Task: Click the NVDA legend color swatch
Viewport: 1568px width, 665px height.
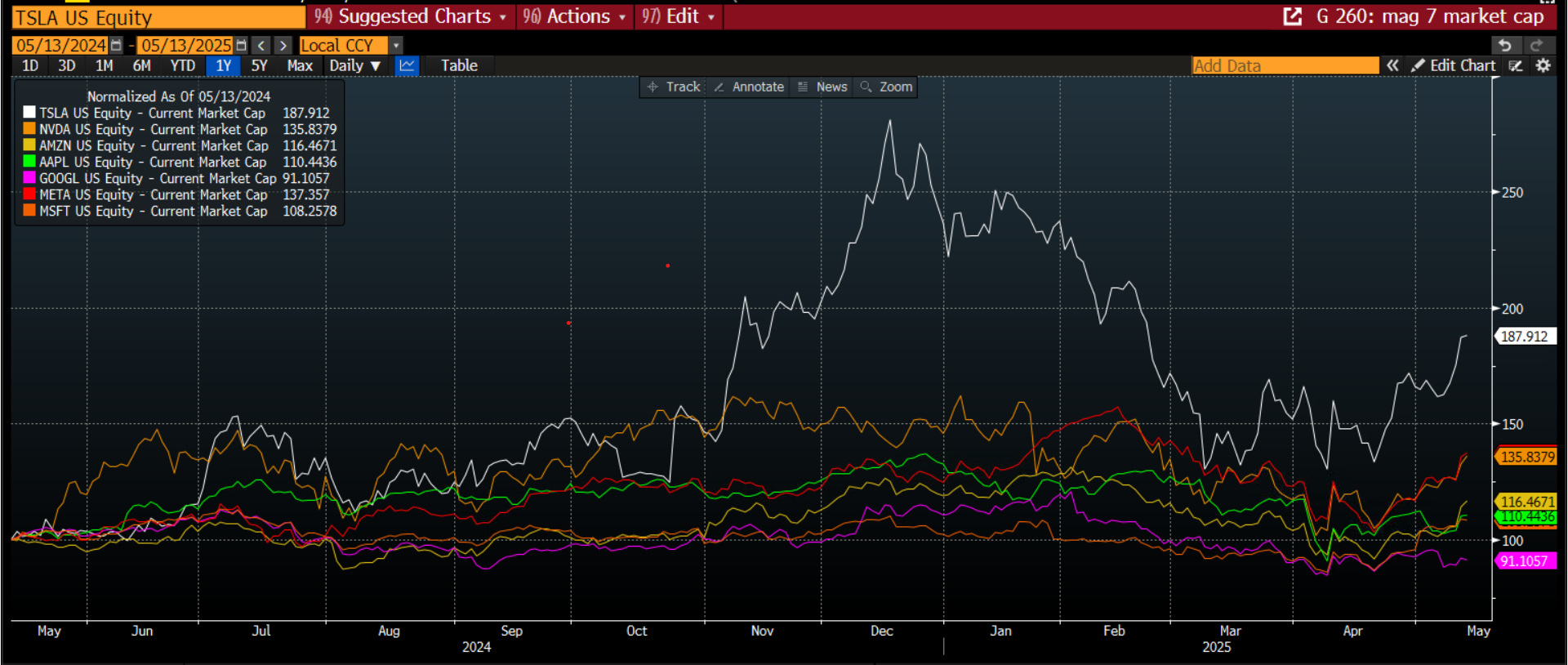Action: pyautogui.click(x=29, y=129)
